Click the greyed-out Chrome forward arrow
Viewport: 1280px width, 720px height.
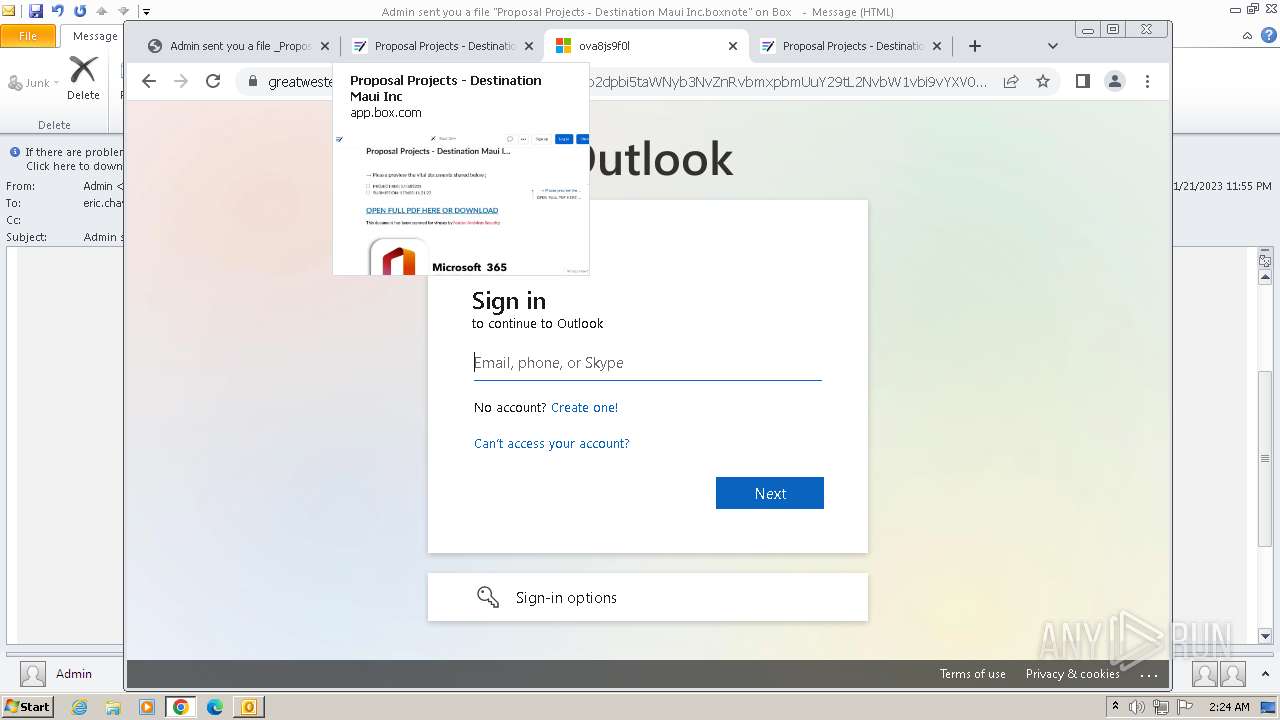point(181,82)
